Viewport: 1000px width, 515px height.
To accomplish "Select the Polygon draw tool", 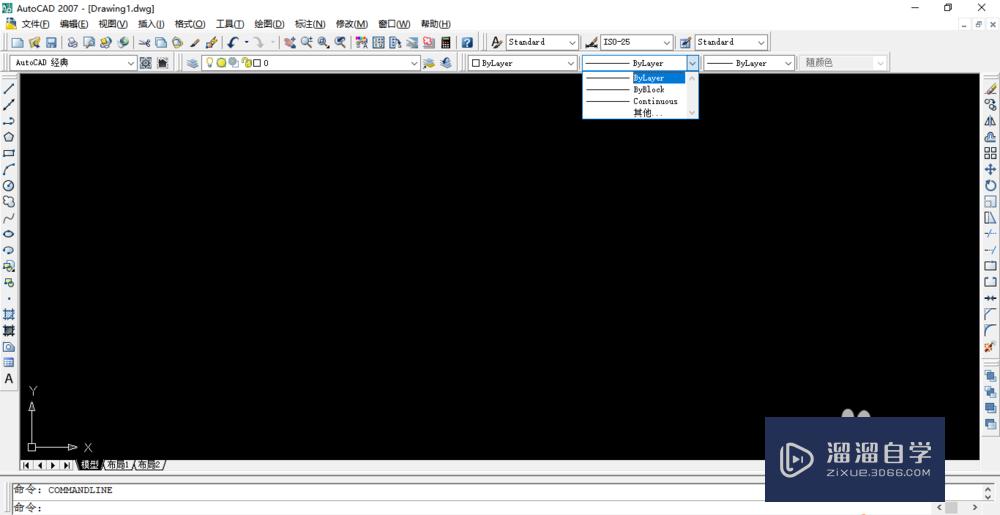I will pyautogui.click(x=9, y=137).
